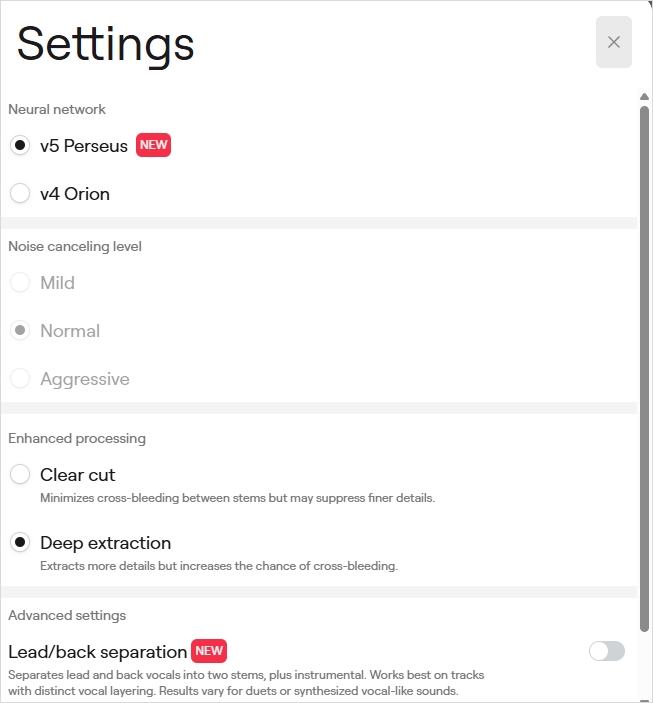
Task: Select Clear cut enhanced processing
Action: (20, 475)
